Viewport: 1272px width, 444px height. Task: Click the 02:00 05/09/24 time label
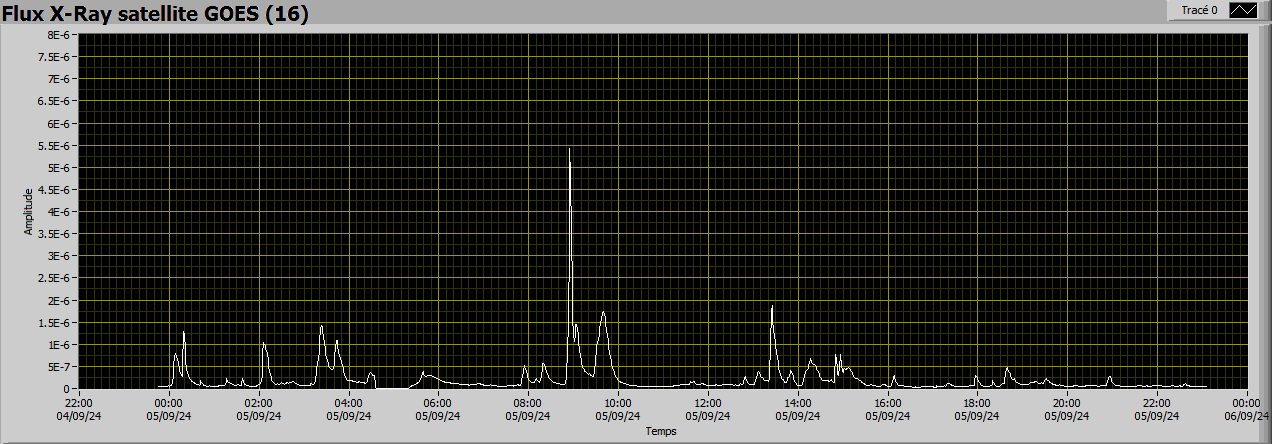pos(258,409)
